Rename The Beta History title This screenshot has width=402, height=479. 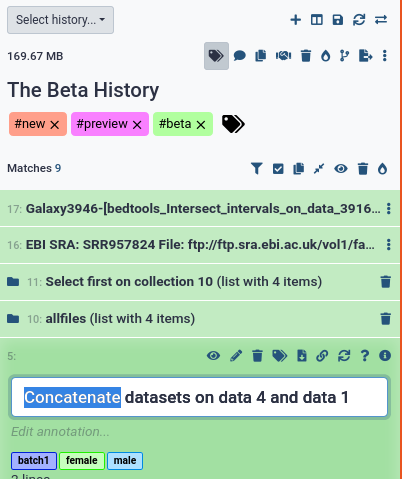[x=83, y=90]
